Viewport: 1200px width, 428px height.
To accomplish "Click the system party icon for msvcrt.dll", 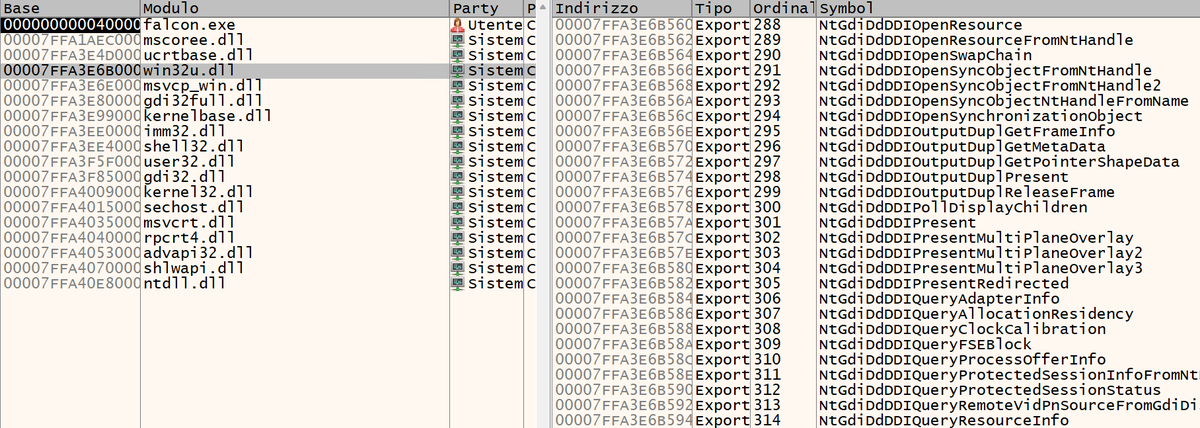I will tap(460, 222).
